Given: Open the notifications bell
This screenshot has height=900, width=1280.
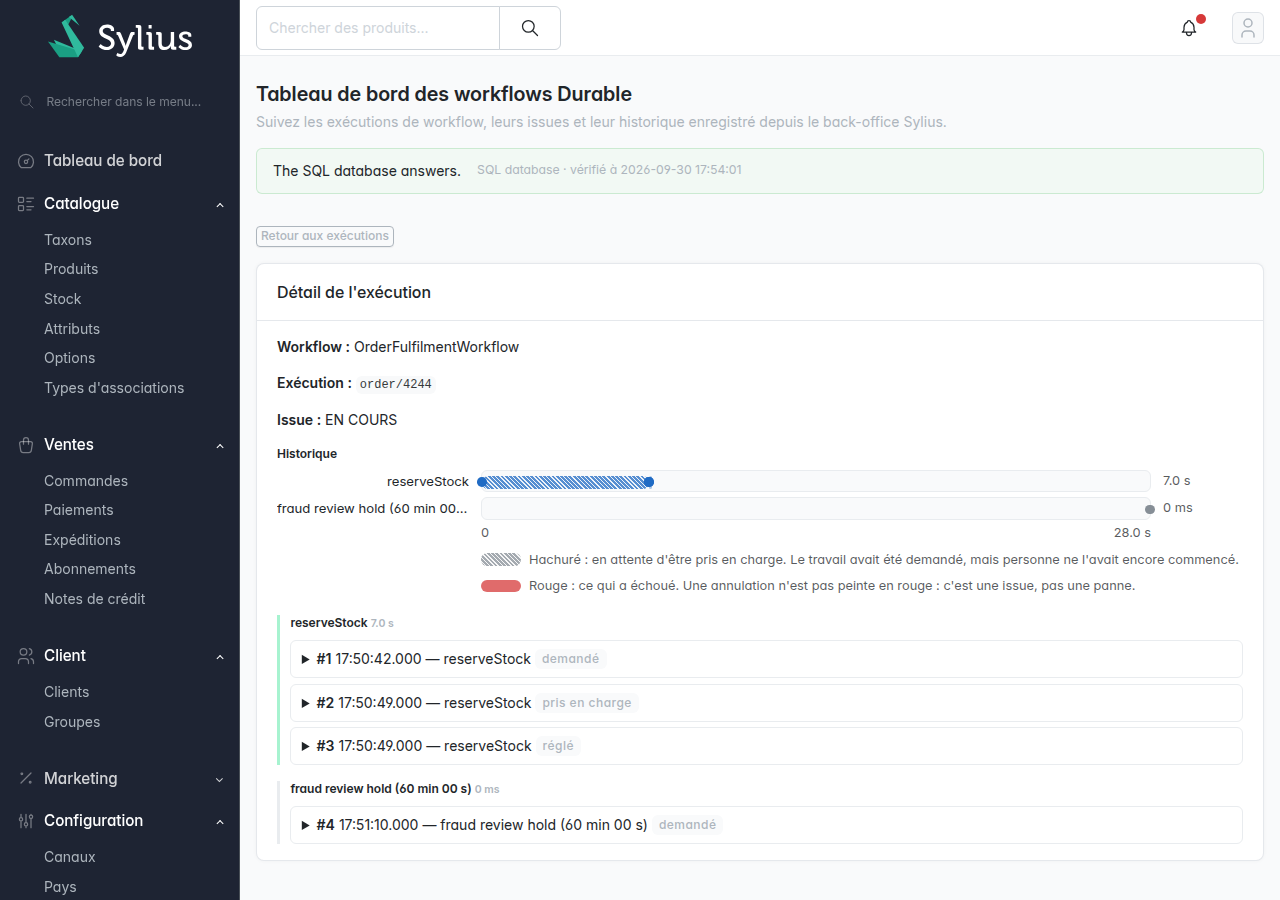Looking at the screenshot, I should click(x=1189, y=28).
